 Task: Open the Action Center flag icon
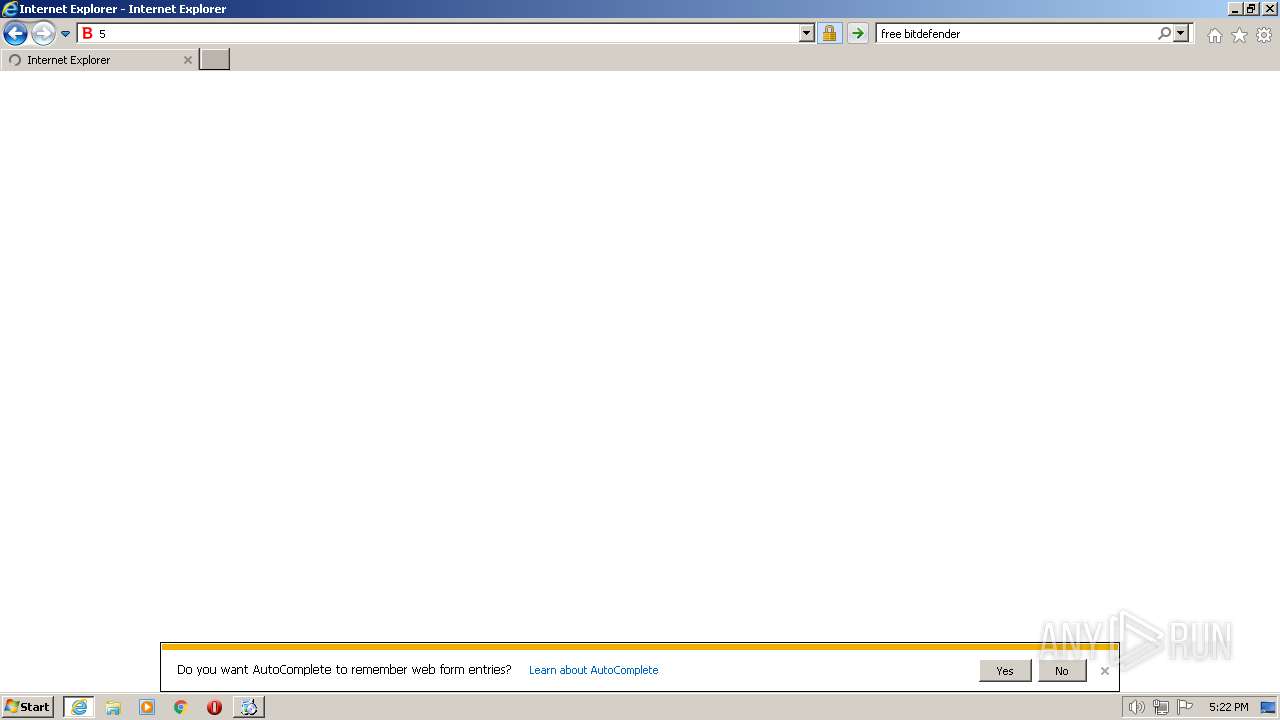pyautogui.click(x=1185, y=707)
